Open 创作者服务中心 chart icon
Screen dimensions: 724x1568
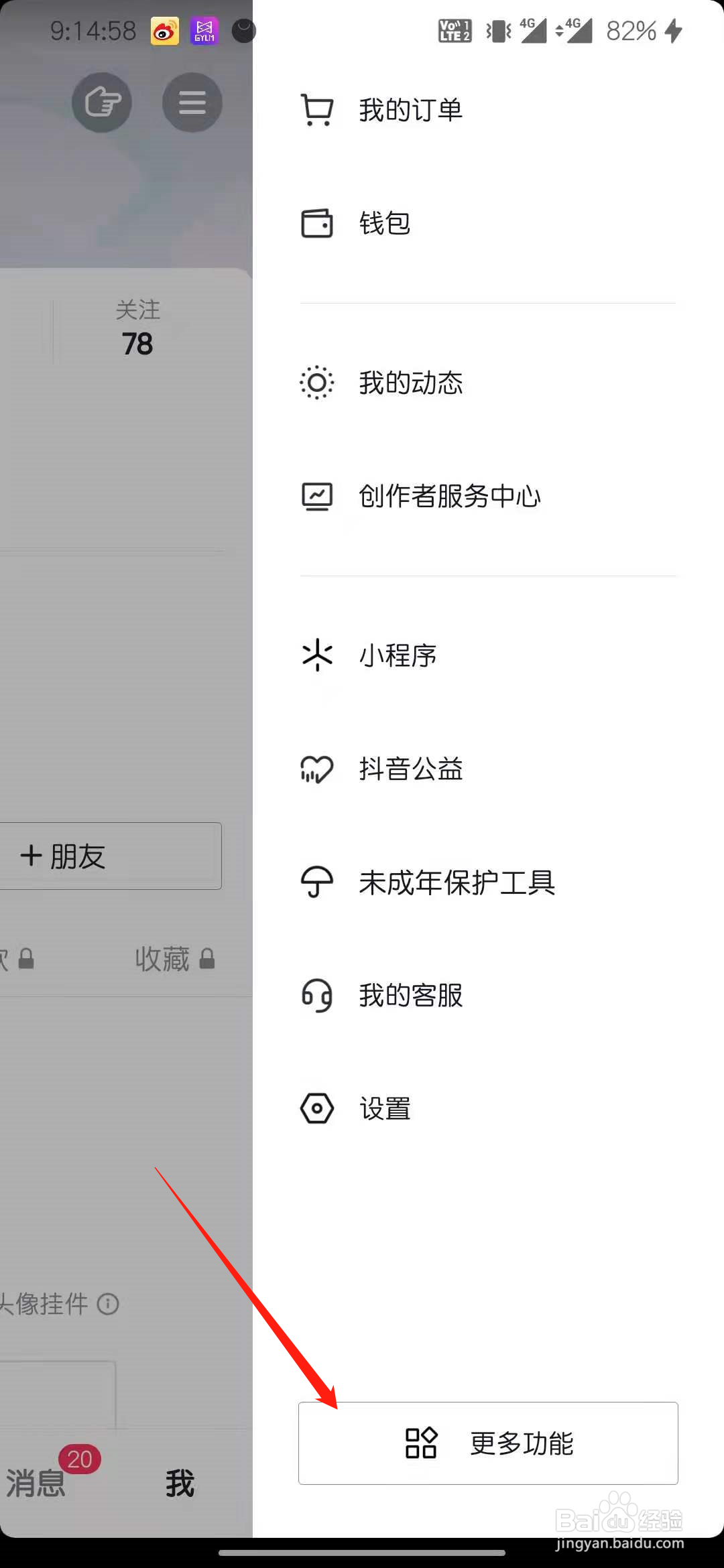click(316, 496)
